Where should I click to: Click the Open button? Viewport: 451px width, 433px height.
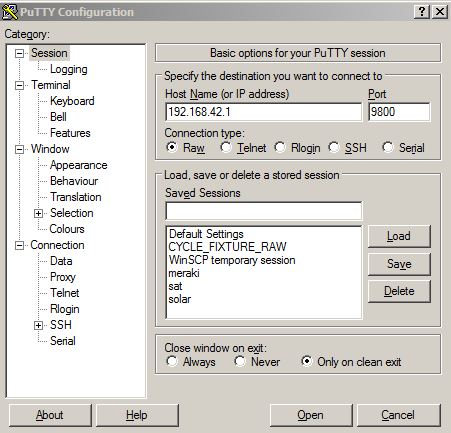coord(311,415)
